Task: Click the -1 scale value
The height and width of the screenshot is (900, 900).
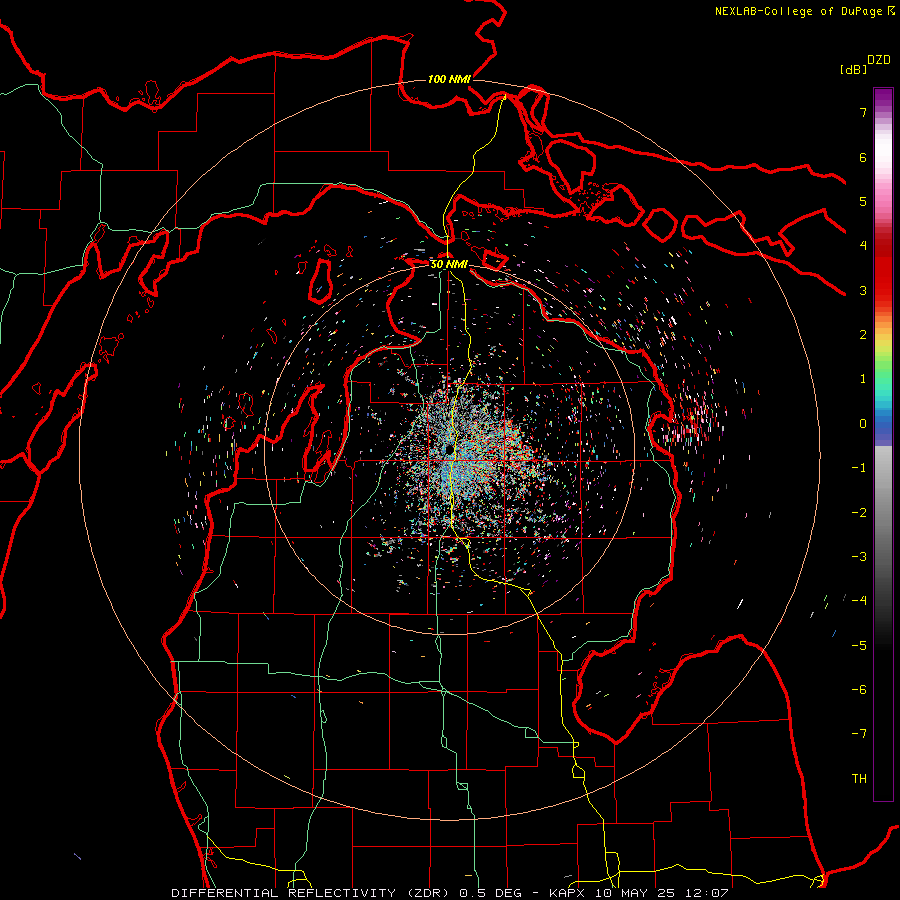Action: 859,468
